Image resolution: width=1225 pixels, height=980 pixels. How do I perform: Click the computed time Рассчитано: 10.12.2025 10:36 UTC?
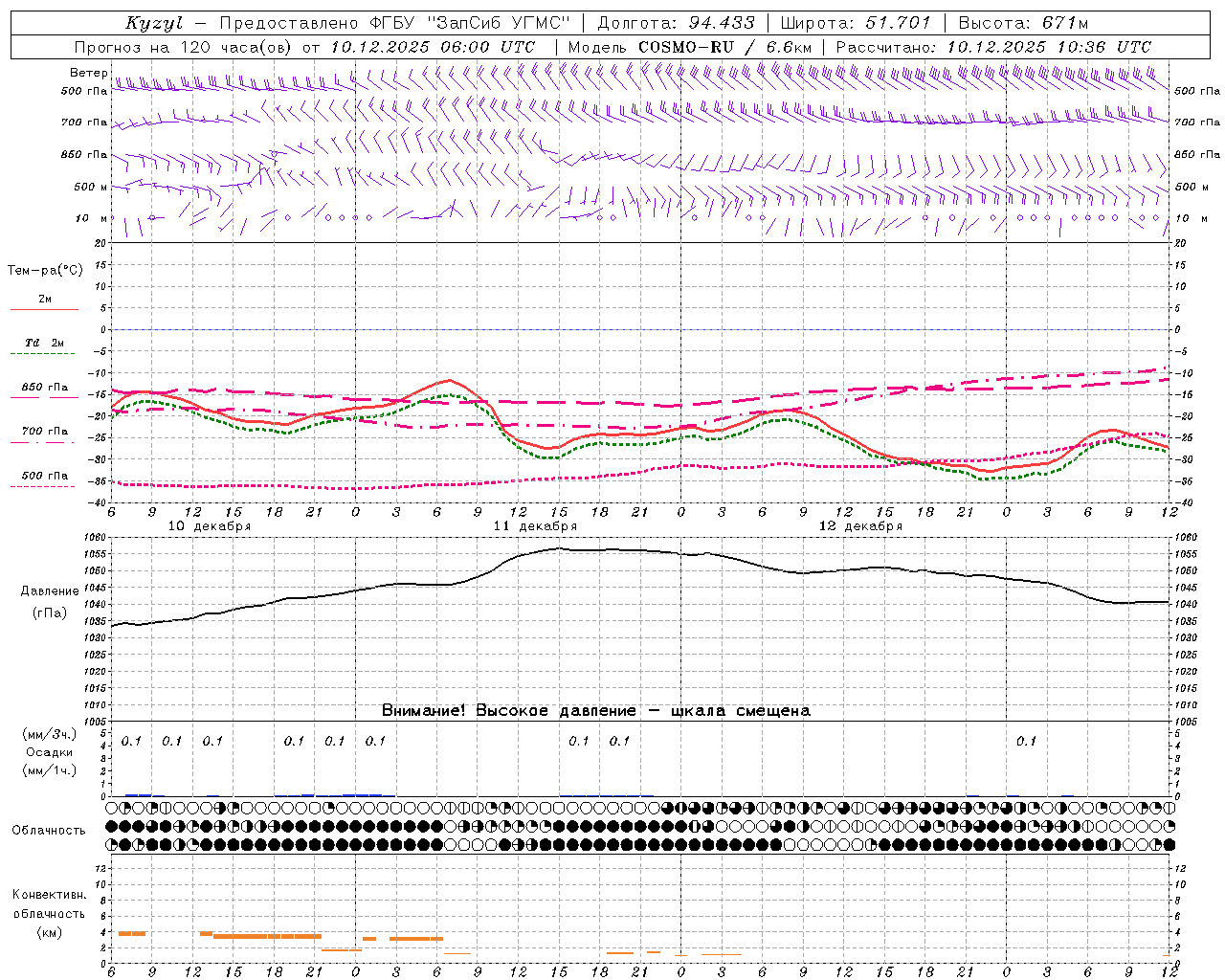click(993, 47)
